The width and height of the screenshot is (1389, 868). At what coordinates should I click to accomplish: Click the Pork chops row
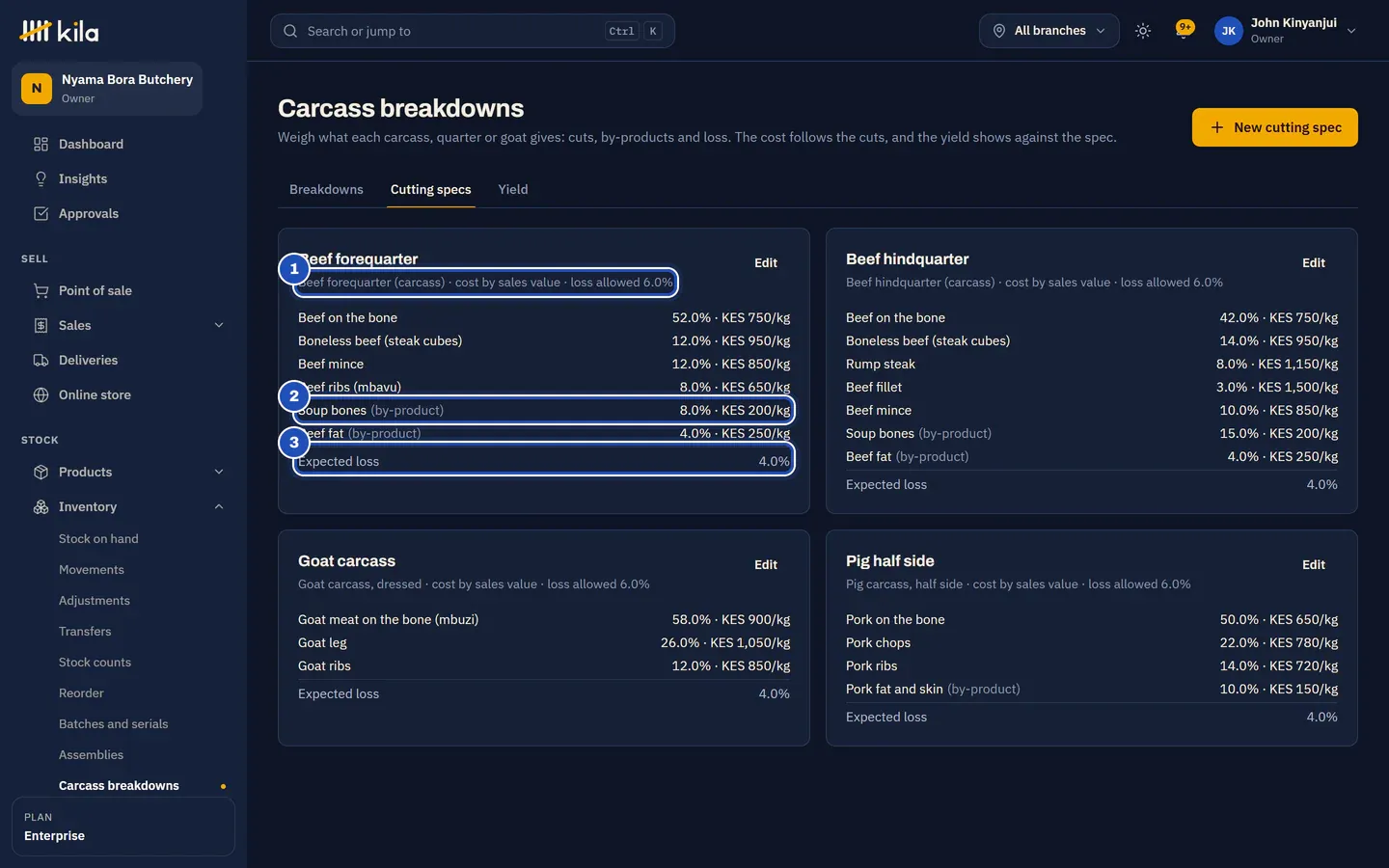(x=1092, y=642)
